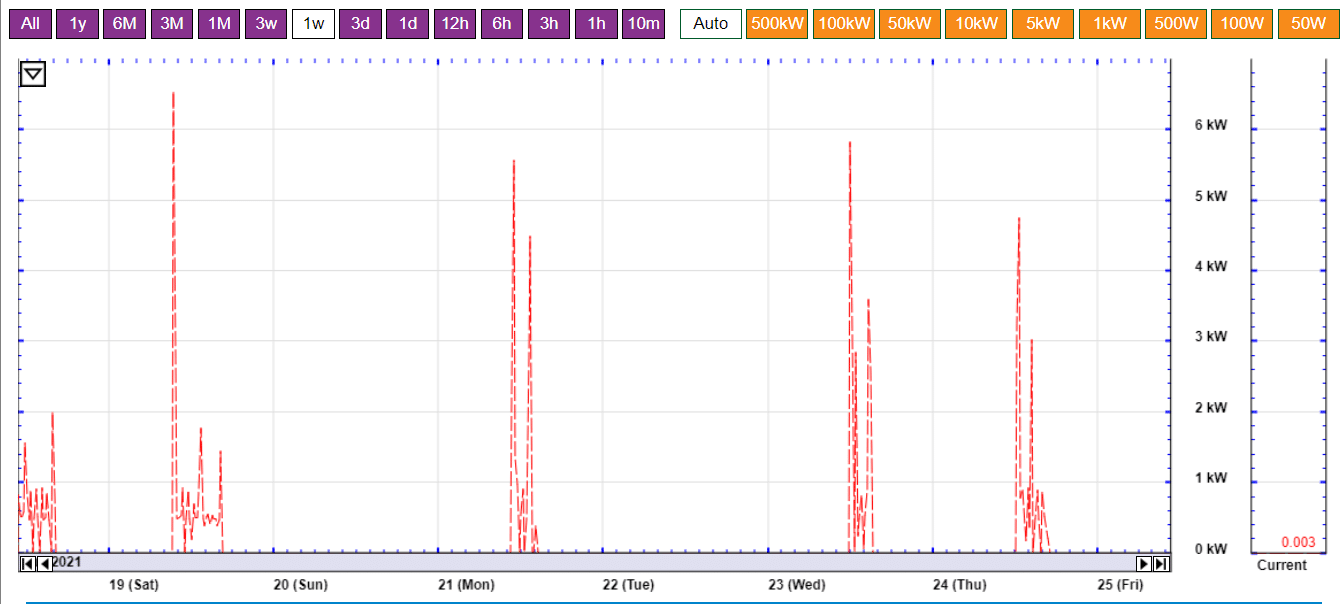
Task: Select the 1w time range
Action: point(313,24)
